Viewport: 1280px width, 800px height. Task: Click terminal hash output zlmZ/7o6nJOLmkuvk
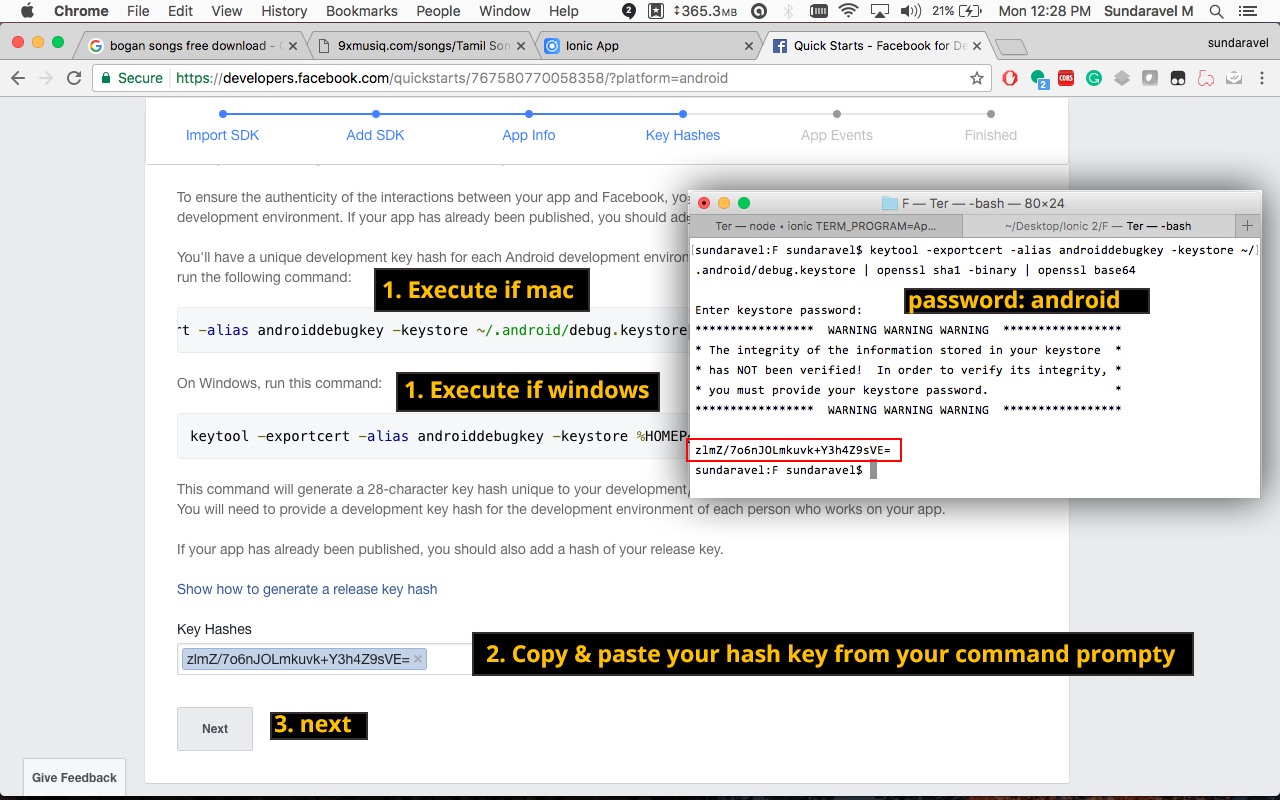coord(795,450)
